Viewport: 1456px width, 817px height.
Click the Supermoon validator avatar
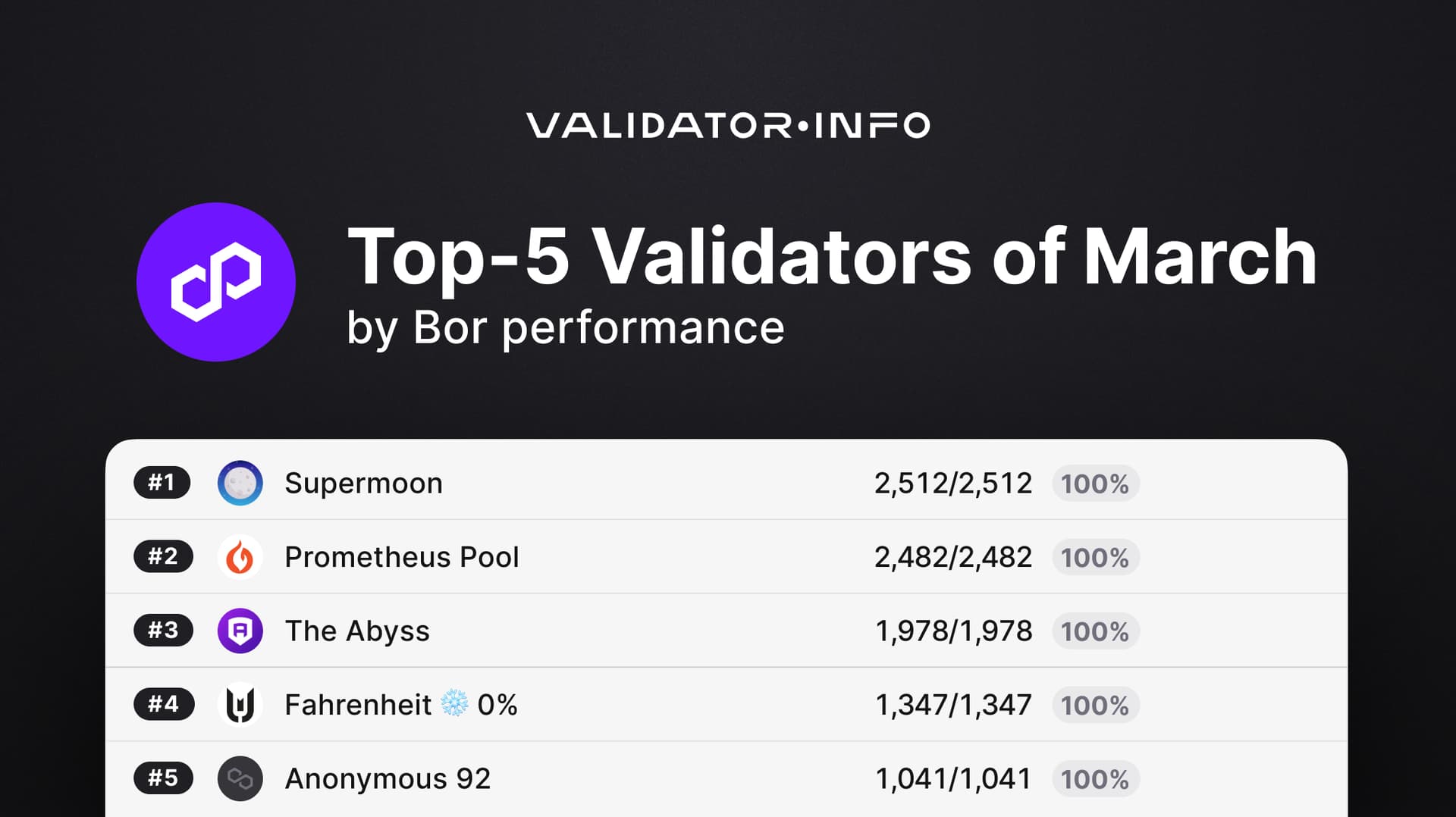tap(240, 483)
